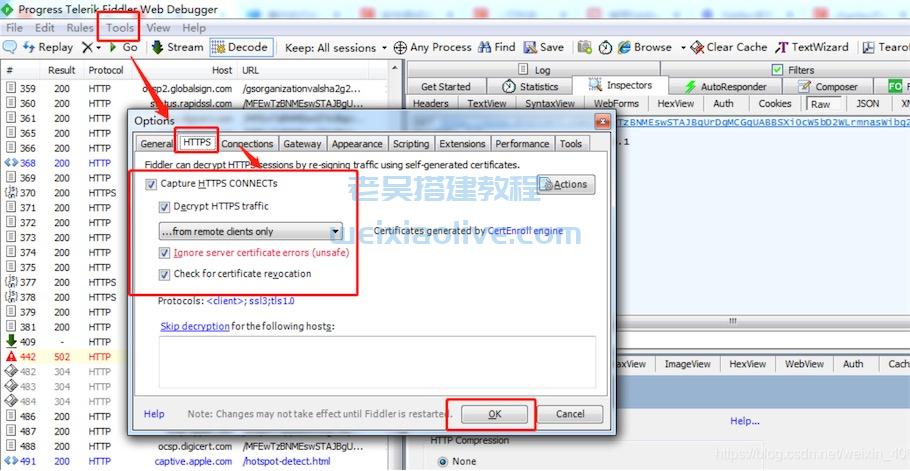Click the skip decryption hosts text box
Screen dimensions: 910x471
pyautogui.click(x=377, y=361)
